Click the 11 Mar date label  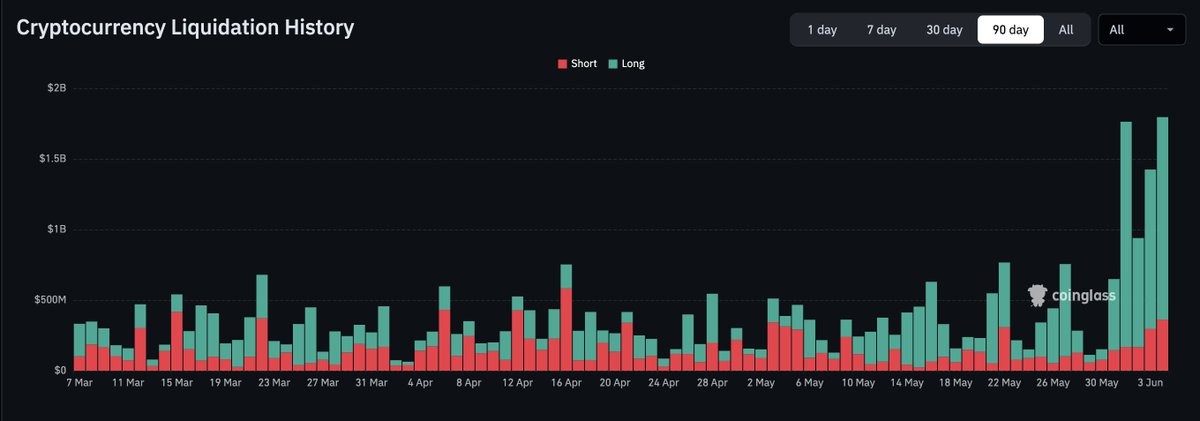(129, 383)
